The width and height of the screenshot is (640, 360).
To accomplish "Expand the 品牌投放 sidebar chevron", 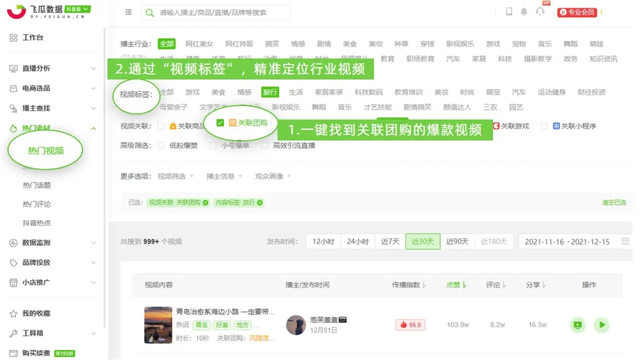I will pos(93,262).
